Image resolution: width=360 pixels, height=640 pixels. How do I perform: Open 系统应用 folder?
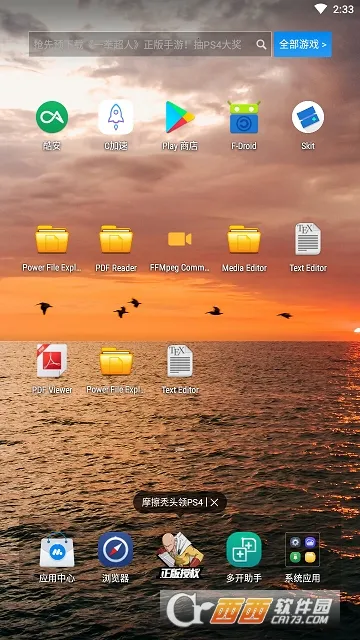[302, 550]
